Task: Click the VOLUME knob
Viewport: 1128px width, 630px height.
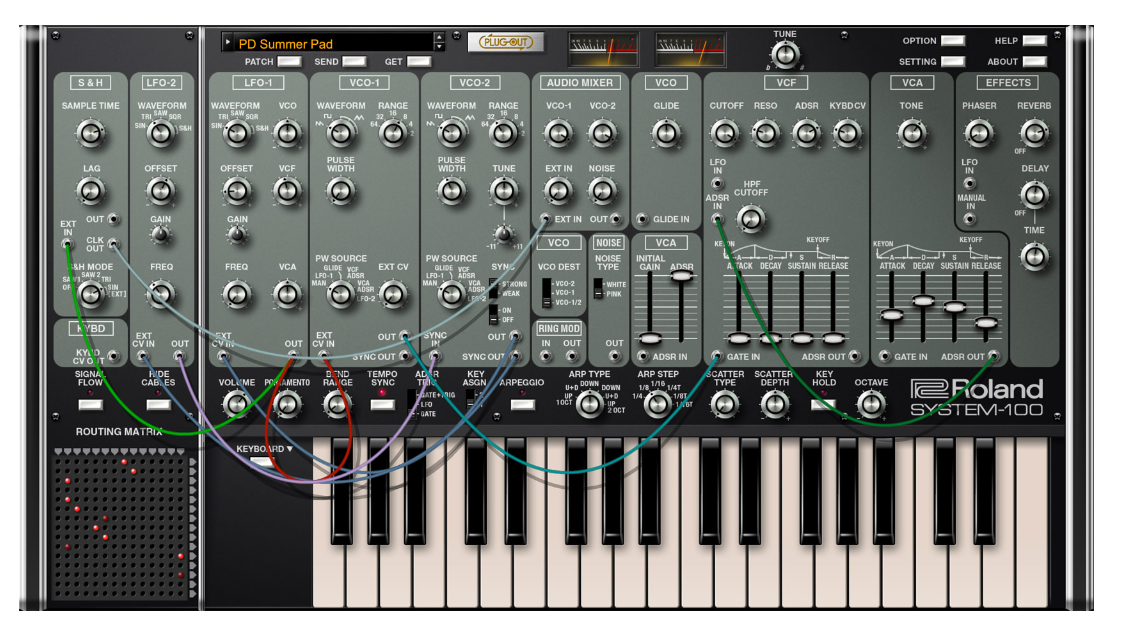Action: (237, 404)
